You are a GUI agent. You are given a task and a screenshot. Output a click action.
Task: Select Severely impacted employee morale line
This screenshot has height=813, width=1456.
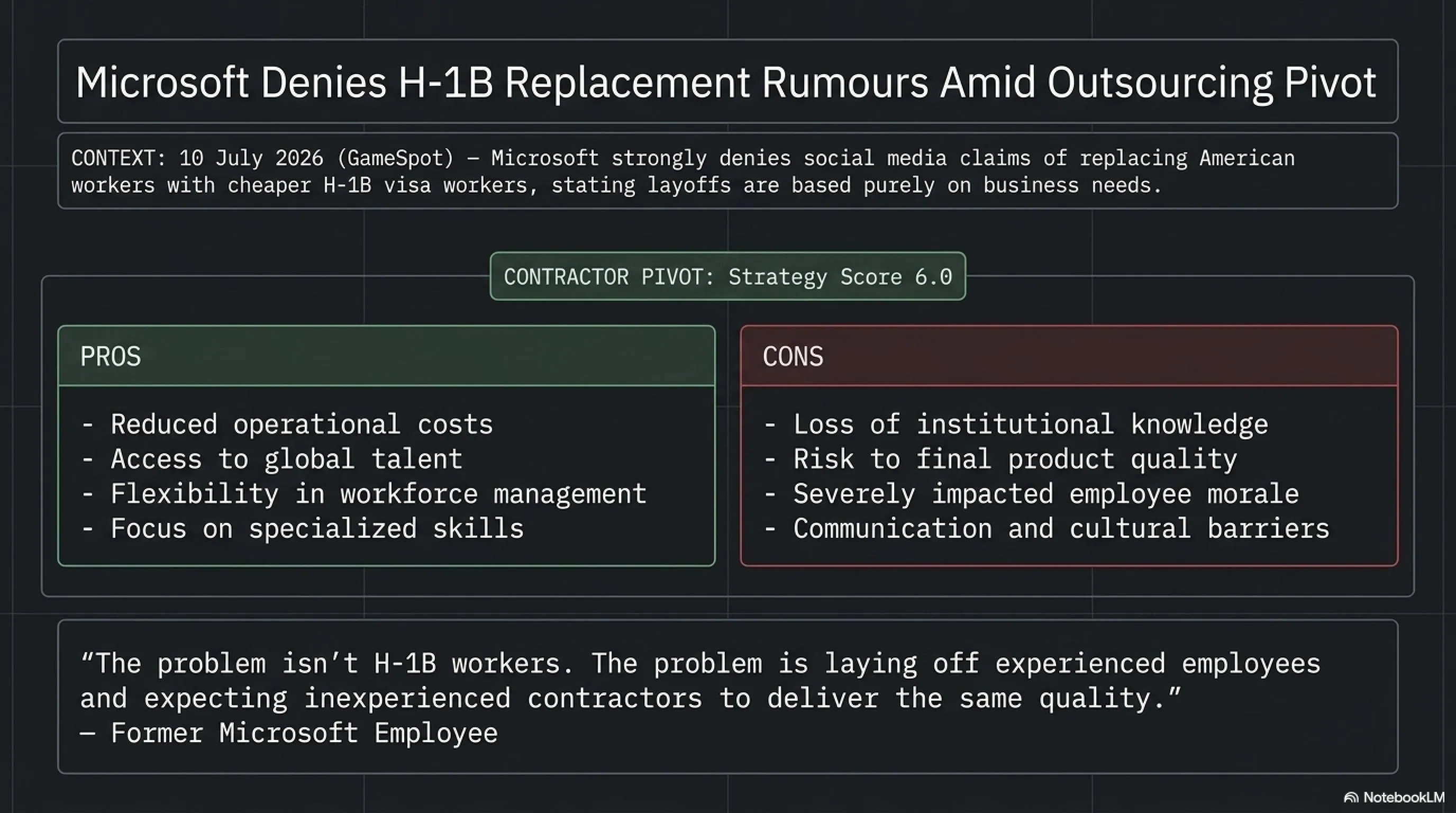click(1031, 494)
